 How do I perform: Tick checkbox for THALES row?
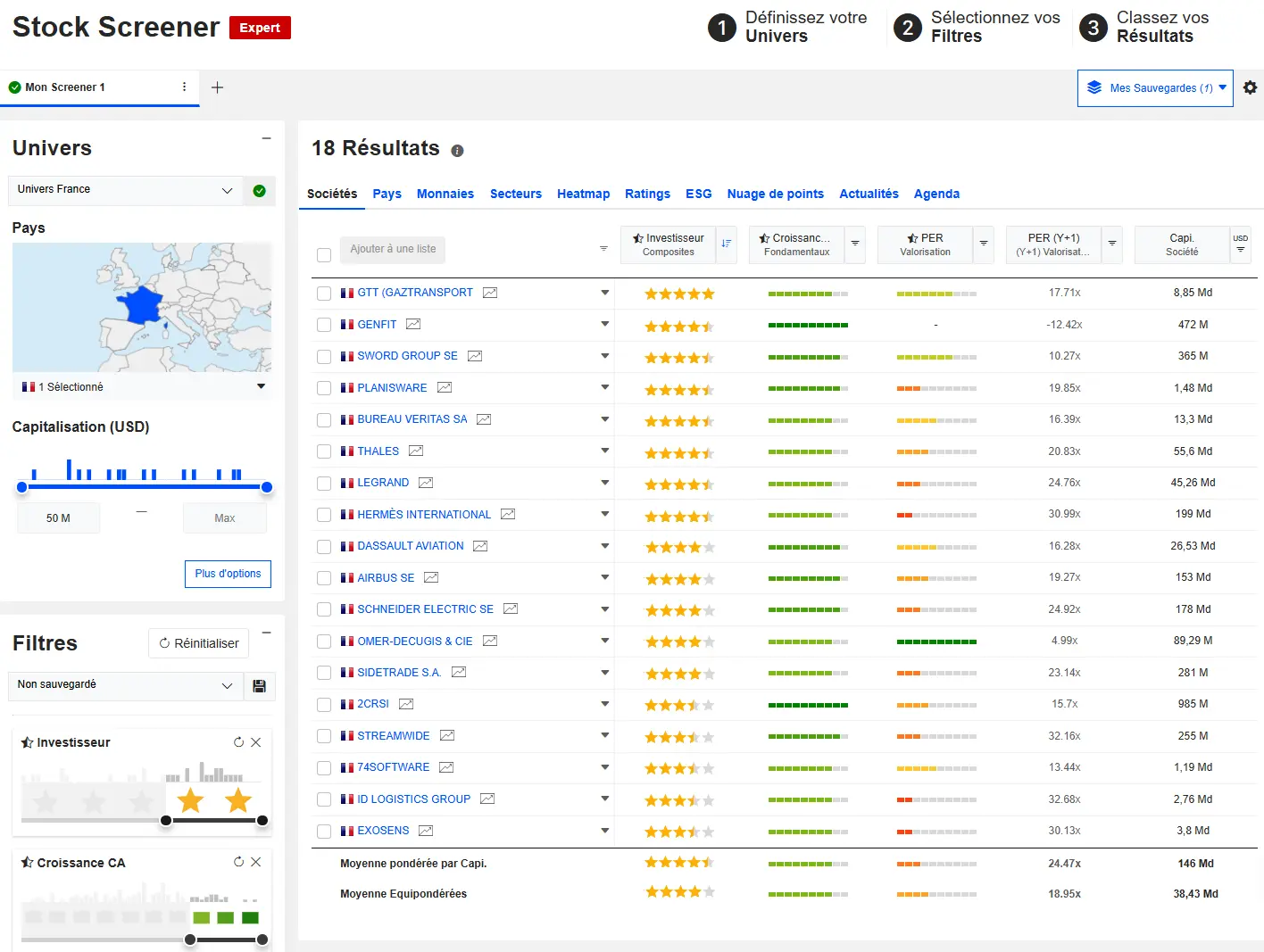324,451
